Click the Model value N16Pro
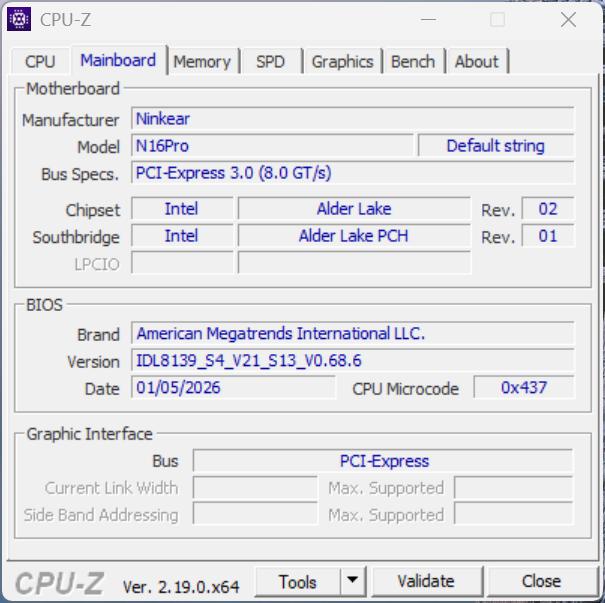Viewport: 605px width, 603px height. [x=272, y=146]
